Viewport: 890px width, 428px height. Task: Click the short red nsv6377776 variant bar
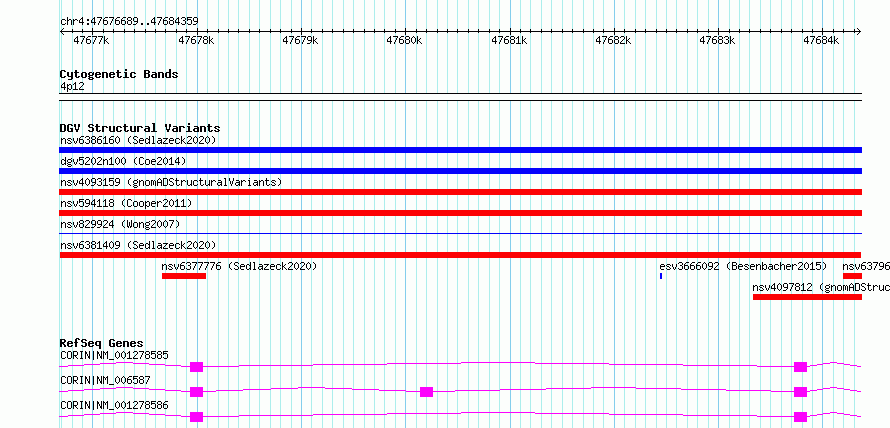click(184, 276)
